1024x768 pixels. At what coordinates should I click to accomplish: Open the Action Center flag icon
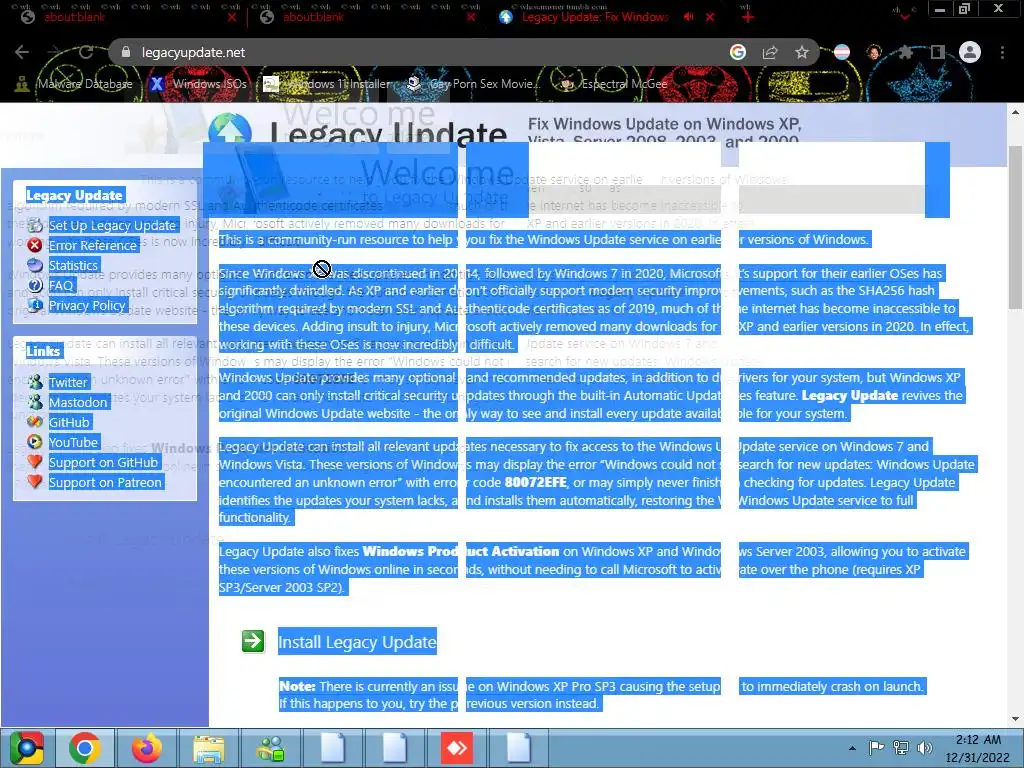pyautogui.click(x=876, y=748)
